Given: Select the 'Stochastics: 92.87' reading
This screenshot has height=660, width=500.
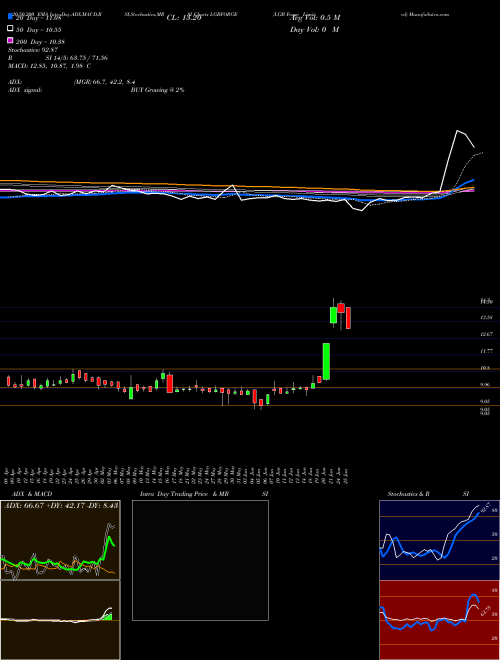Looking at the screenshot, I should (33, 50).
